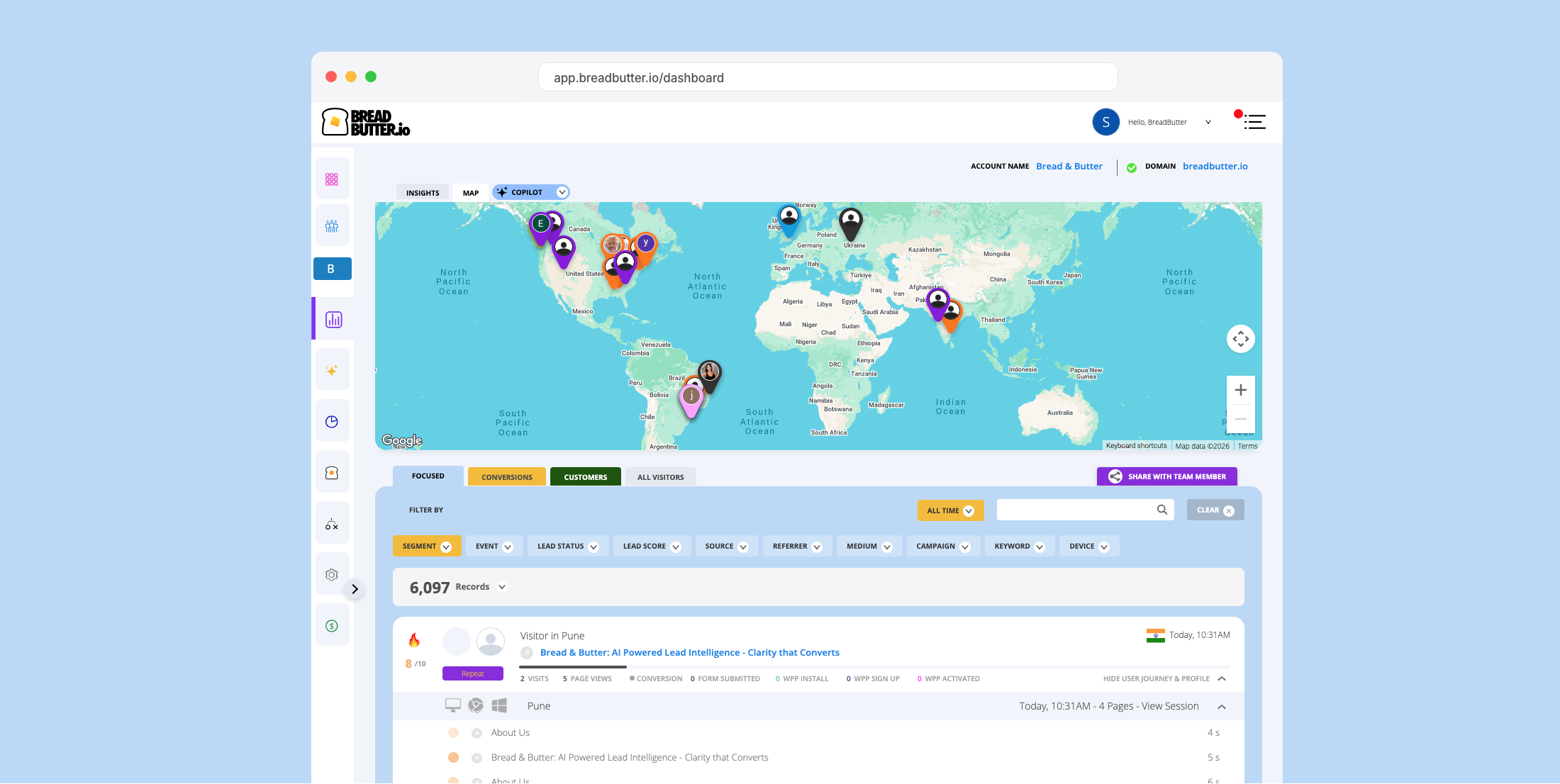Open the dollar billing sidebar icon
Viewport: 1560px width, 784px height.
(x=332, y=626)
